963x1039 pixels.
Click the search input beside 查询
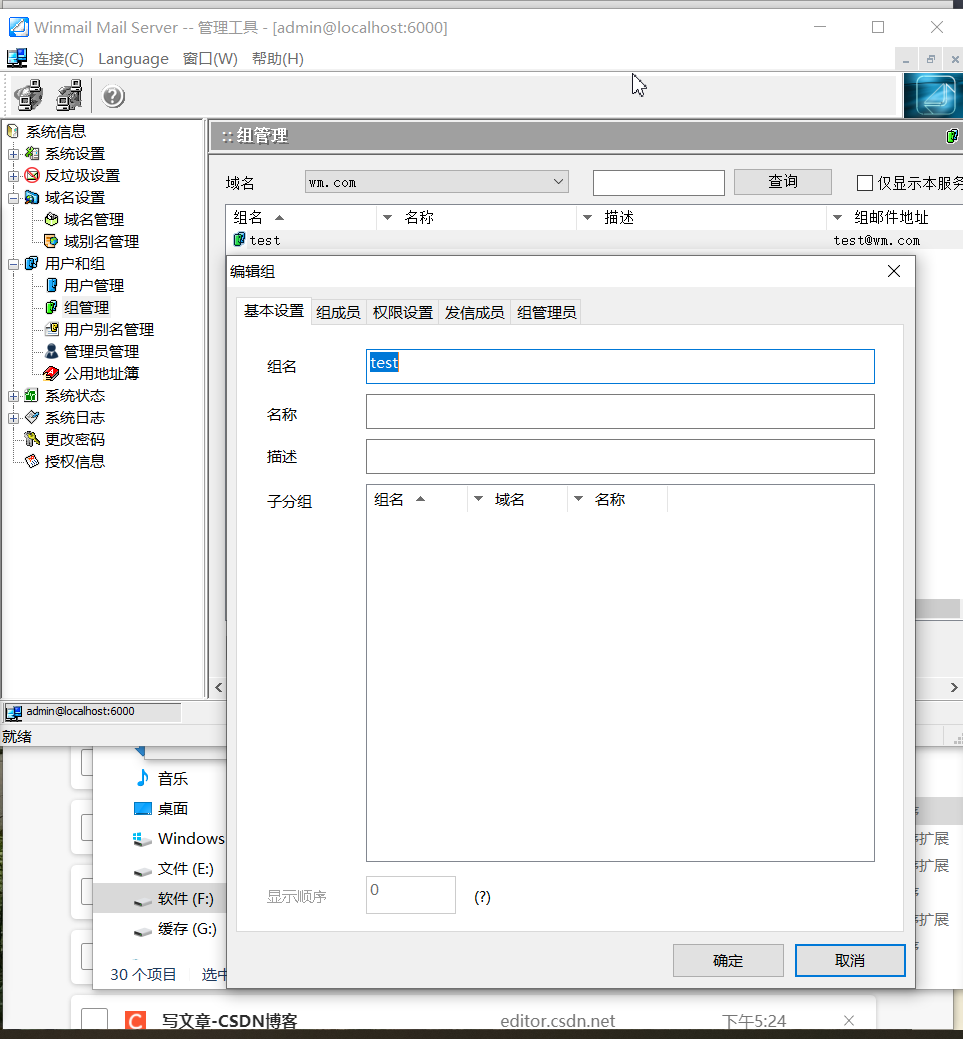[x=658, y=182]
